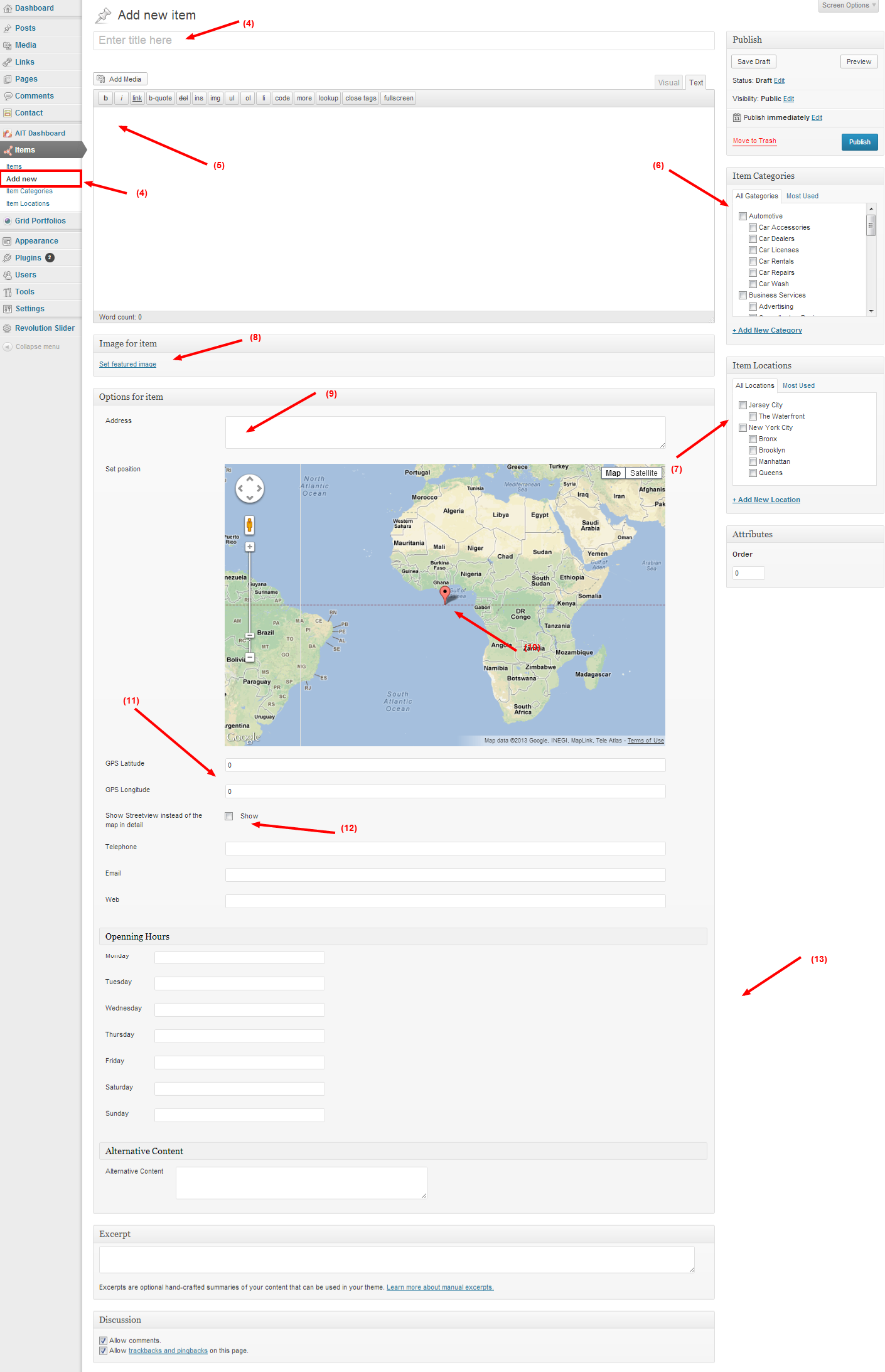Screen dimensions: 885x1372
Task: Click the Enter title here field
Action: [403, 40]
